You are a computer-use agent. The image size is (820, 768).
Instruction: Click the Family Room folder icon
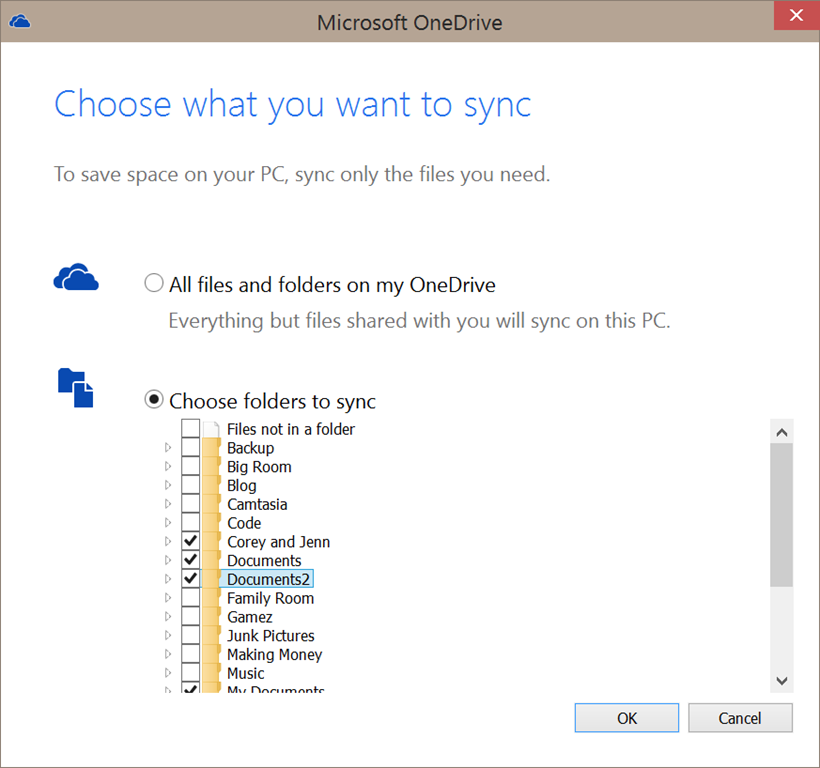coord(211,598)
